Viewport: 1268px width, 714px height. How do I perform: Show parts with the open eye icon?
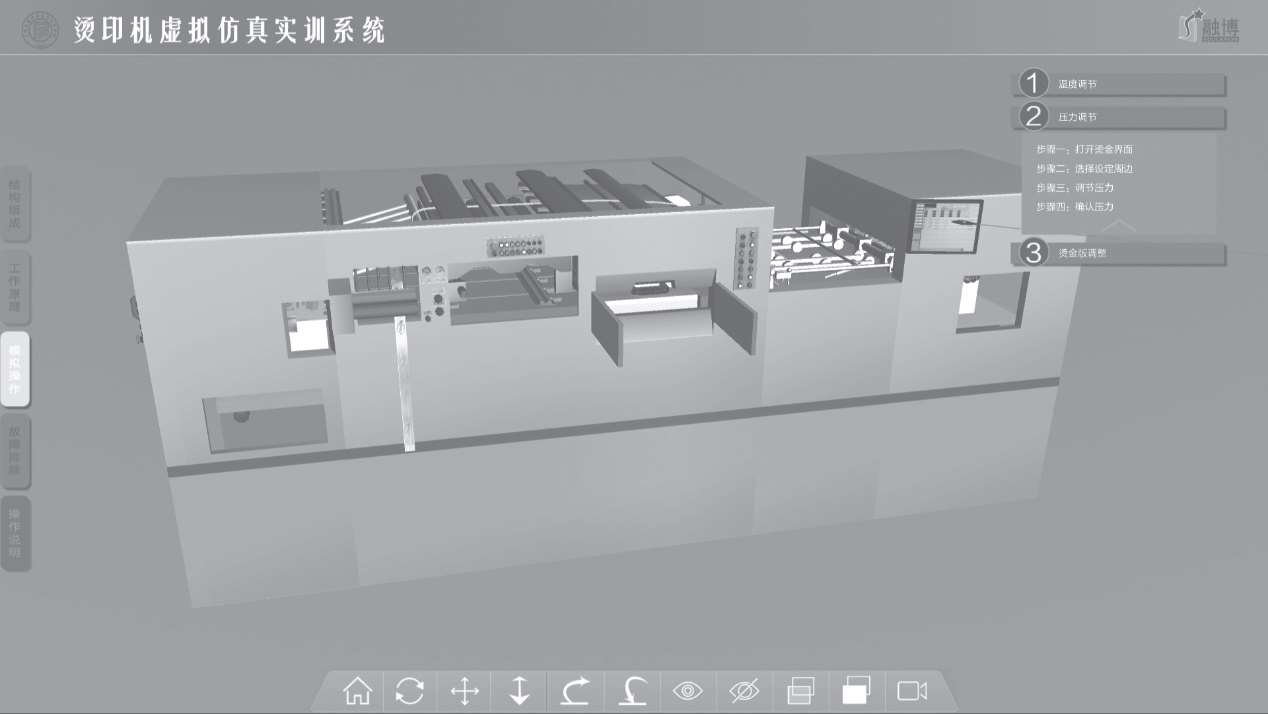pos(688,691)
